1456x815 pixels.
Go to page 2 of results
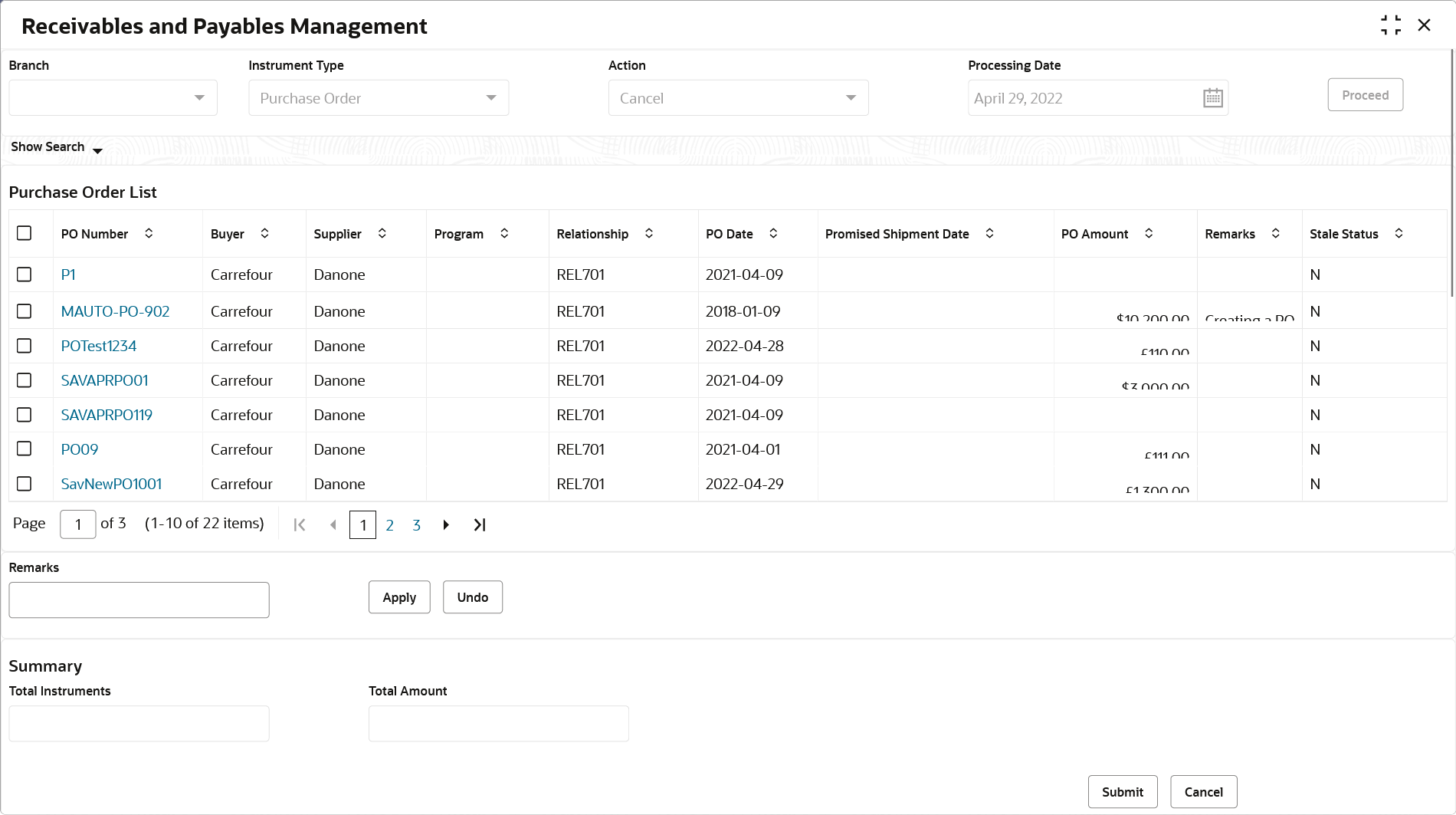[390, 525]
